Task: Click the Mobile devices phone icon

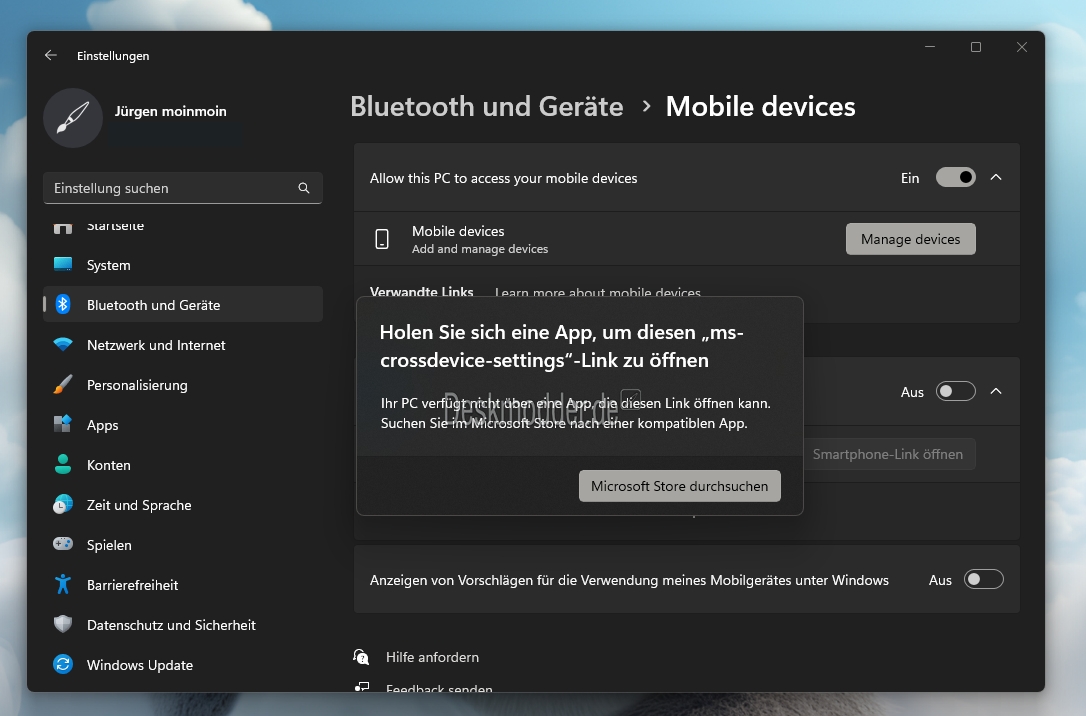Action: pyautogui.click(x=382, y=239)
